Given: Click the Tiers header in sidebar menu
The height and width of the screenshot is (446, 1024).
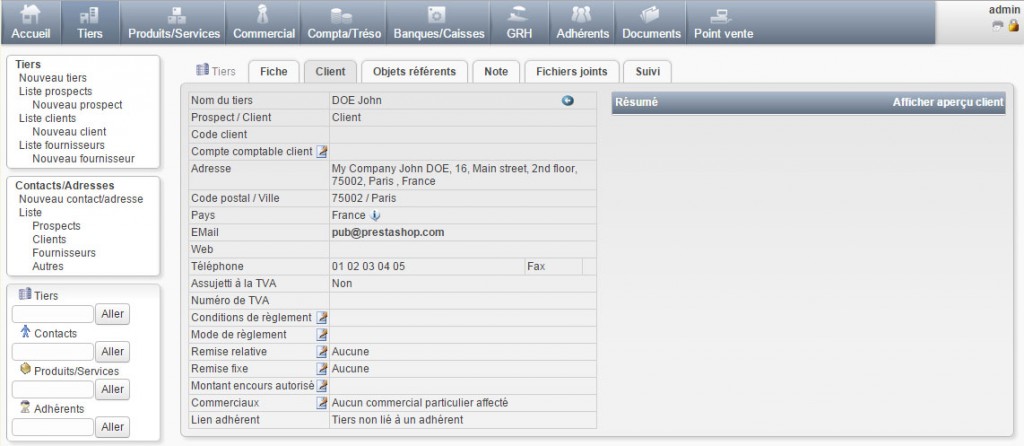Looking at the screenshot, I should coord(28,64).
